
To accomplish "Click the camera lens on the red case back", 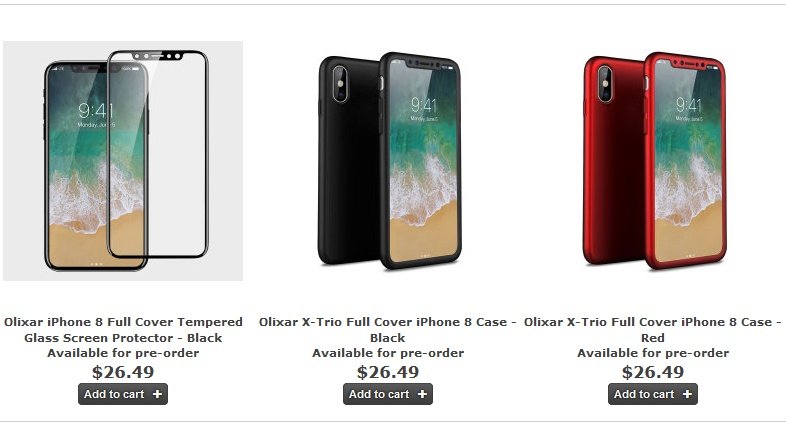I will [x=606, y=84].
